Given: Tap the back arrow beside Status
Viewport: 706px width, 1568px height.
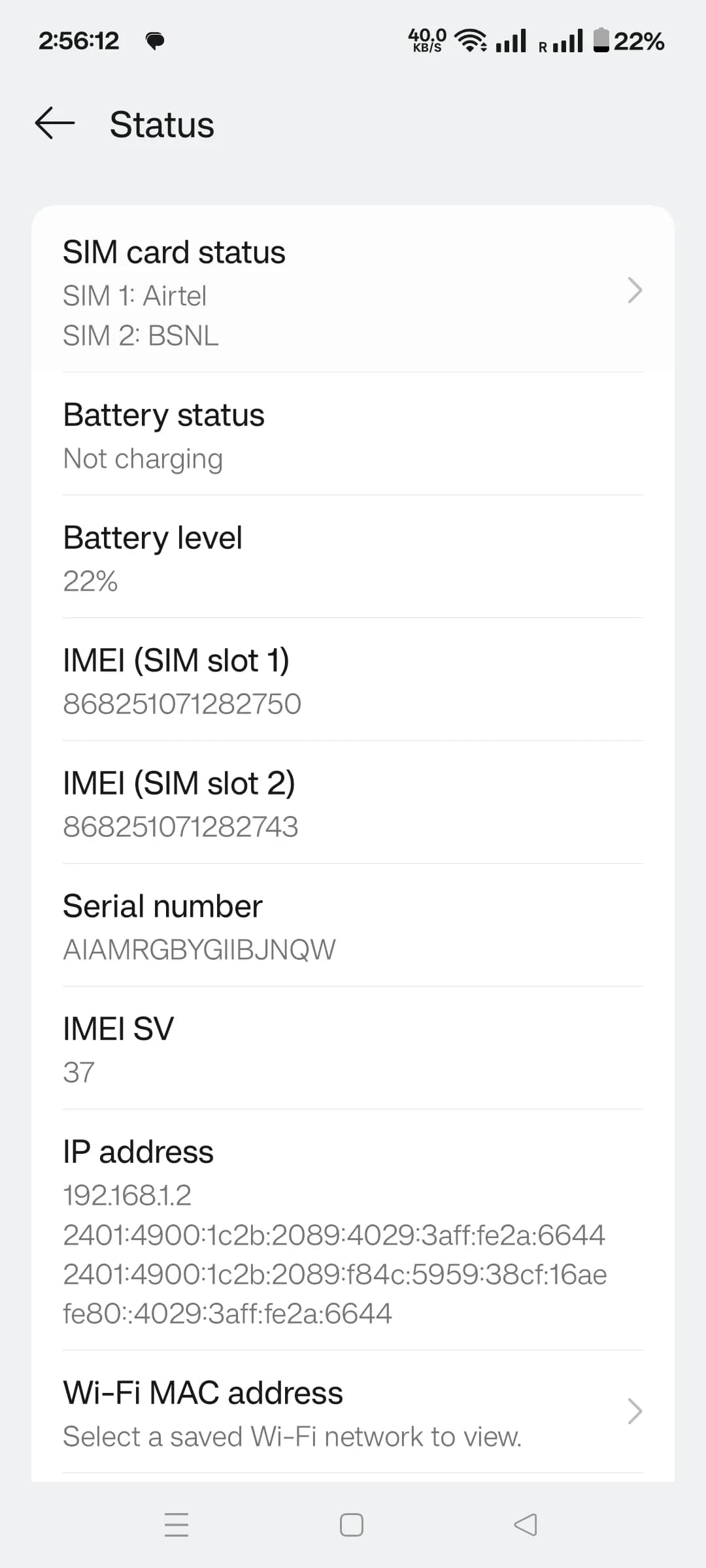Looking at the screenshot, I should coord(55,124).
